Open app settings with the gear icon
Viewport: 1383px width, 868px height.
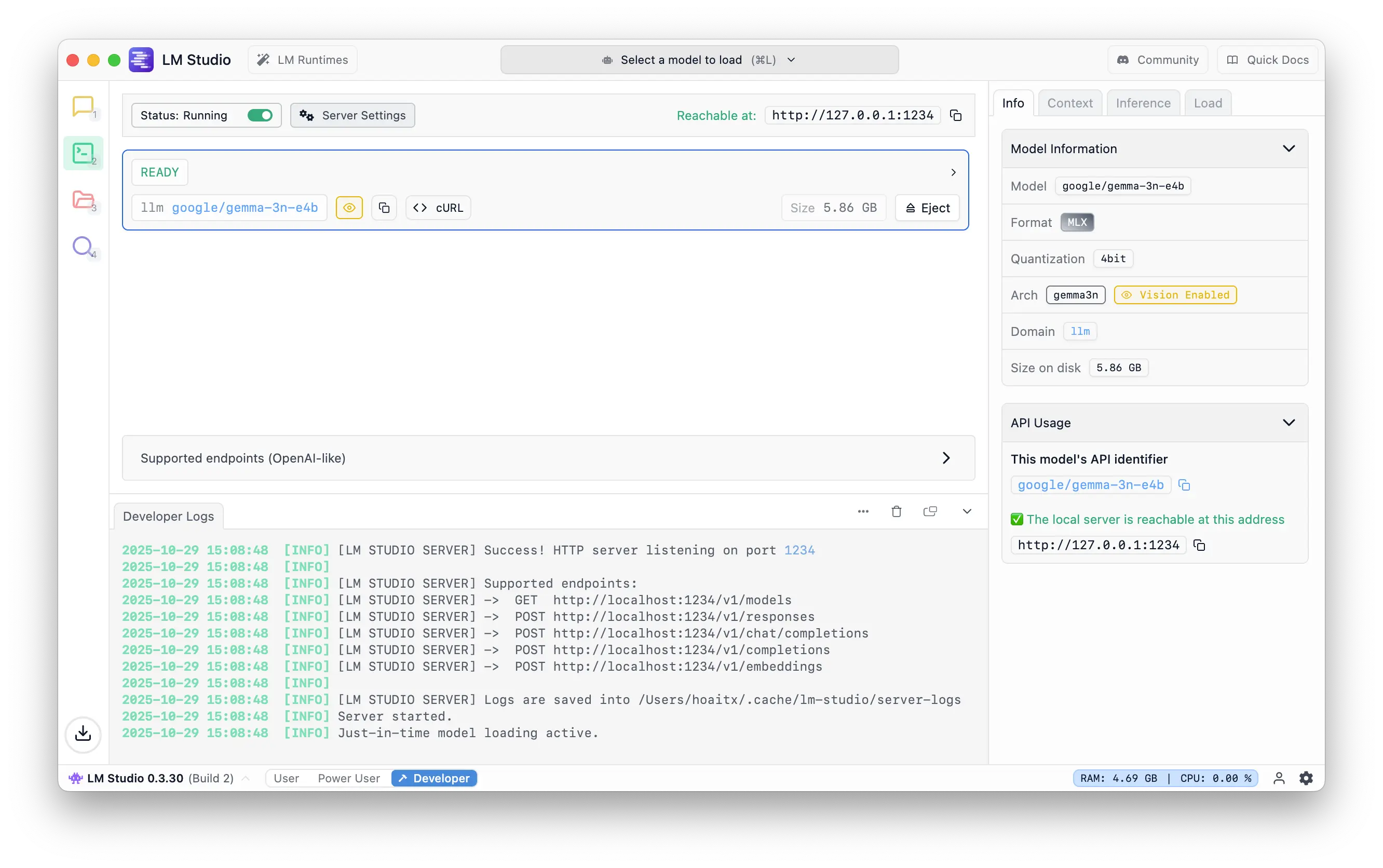(1306, 778)
